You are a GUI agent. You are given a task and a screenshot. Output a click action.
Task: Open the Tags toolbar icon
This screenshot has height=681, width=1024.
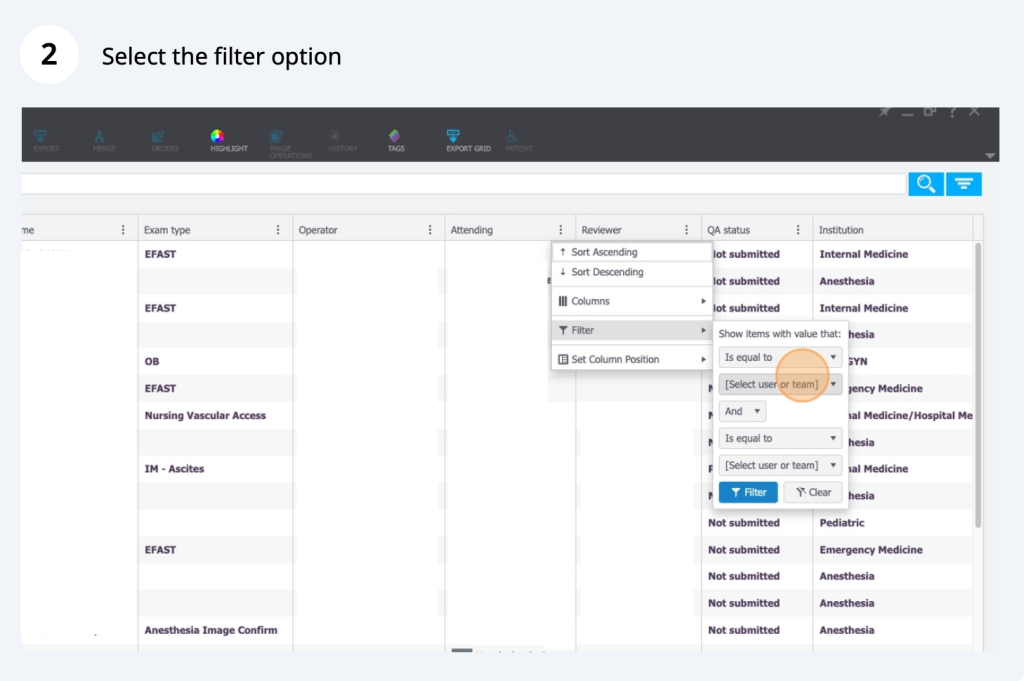396,137
